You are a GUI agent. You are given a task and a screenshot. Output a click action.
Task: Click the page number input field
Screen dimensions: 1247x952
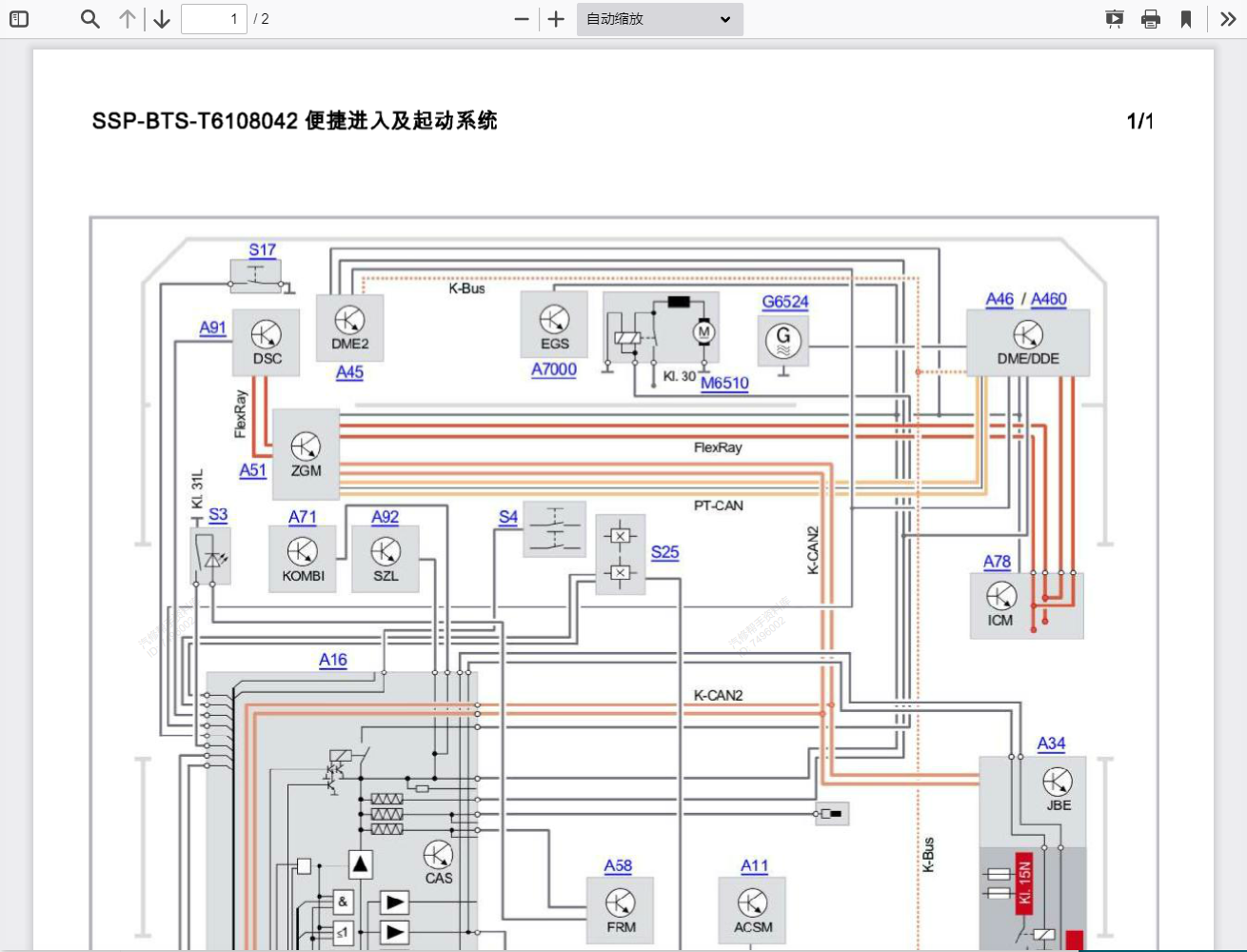click(x=213, y=19)
